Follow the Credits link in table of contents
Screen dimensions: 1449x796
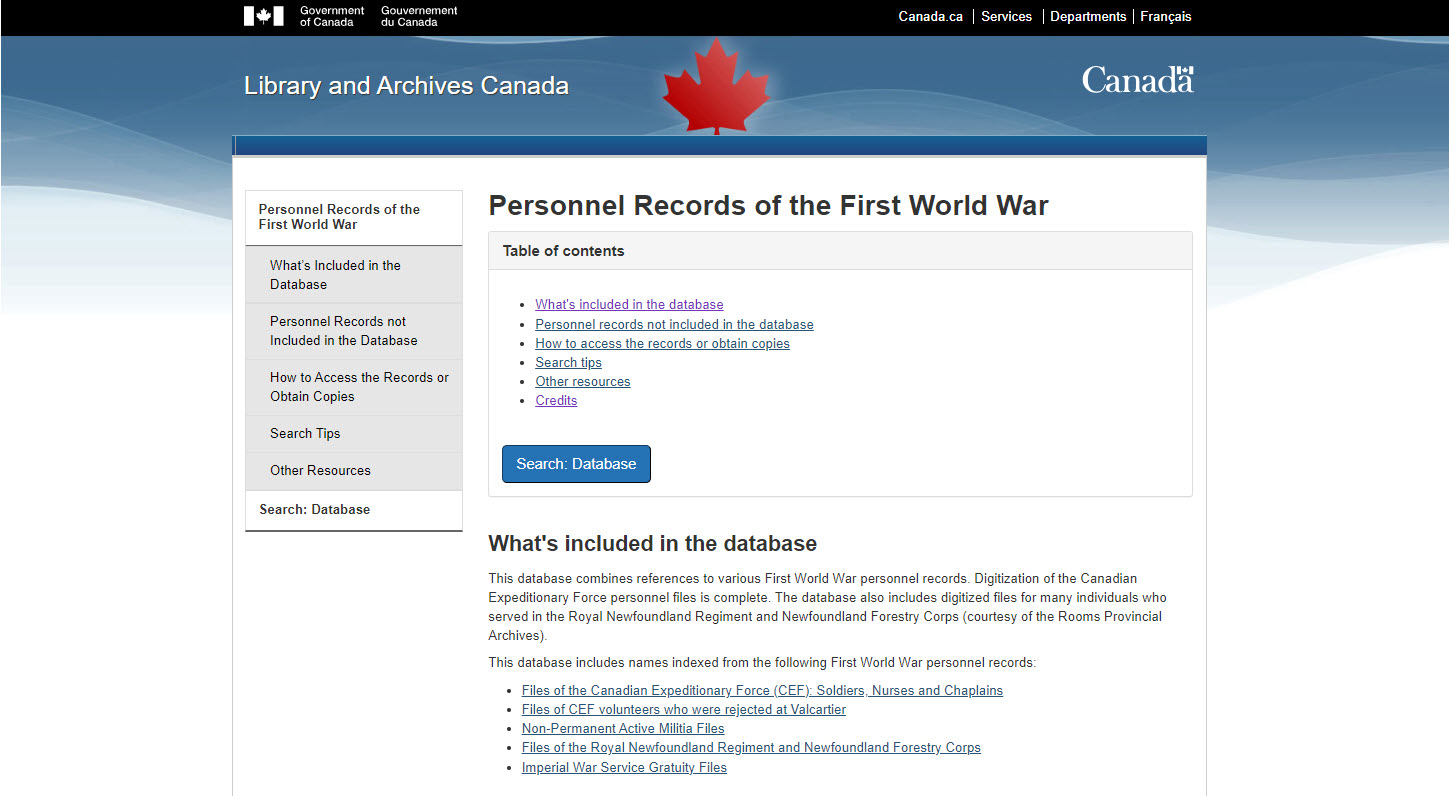click(x=556, y=401)
